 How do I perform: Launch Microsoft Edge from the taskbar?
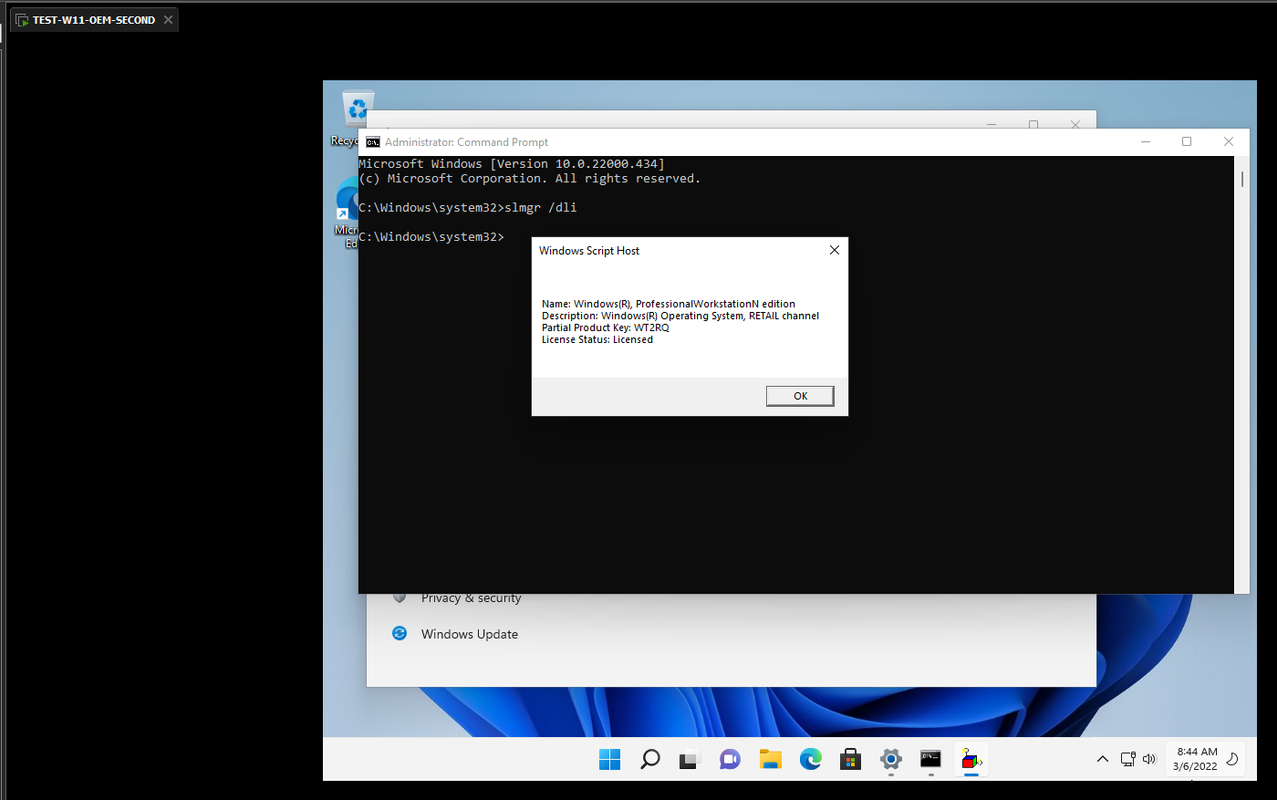pyautogui.click(x=810, y=760)
